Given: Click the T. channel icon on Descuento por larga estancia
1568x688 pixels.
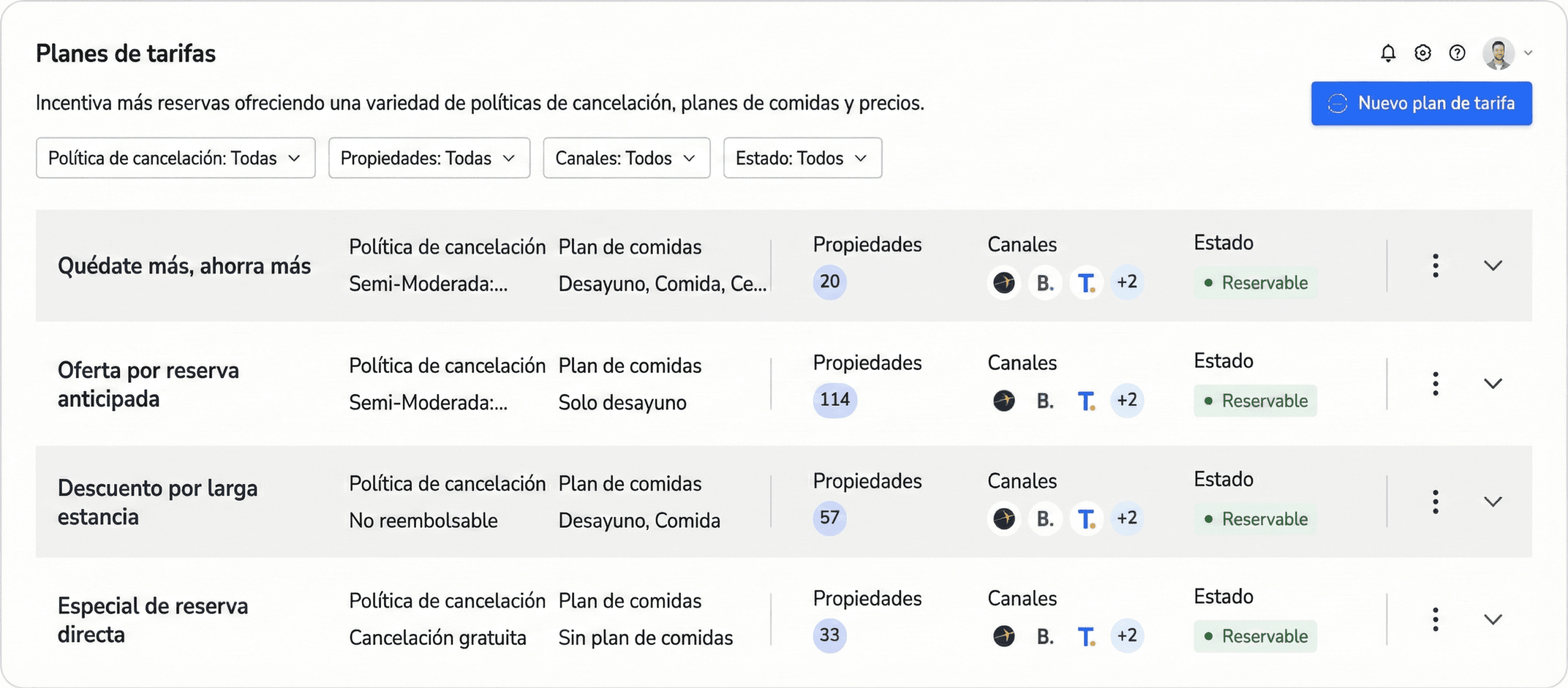Looking at the screenshot, I should click(x=1087, y=519).
